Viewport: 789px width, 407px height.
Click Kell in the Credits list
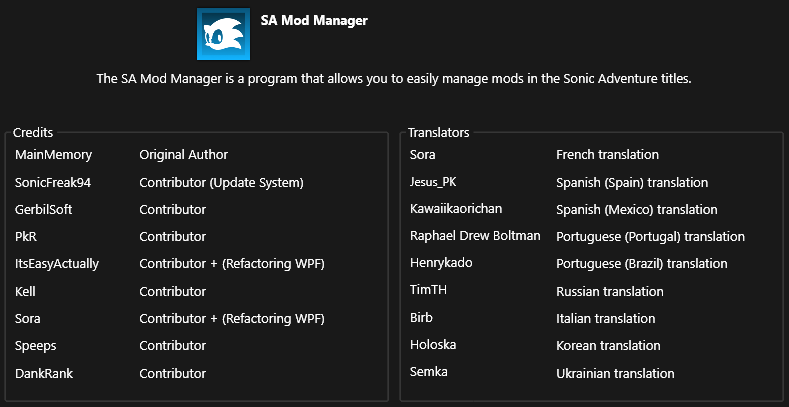coord(26,291)
